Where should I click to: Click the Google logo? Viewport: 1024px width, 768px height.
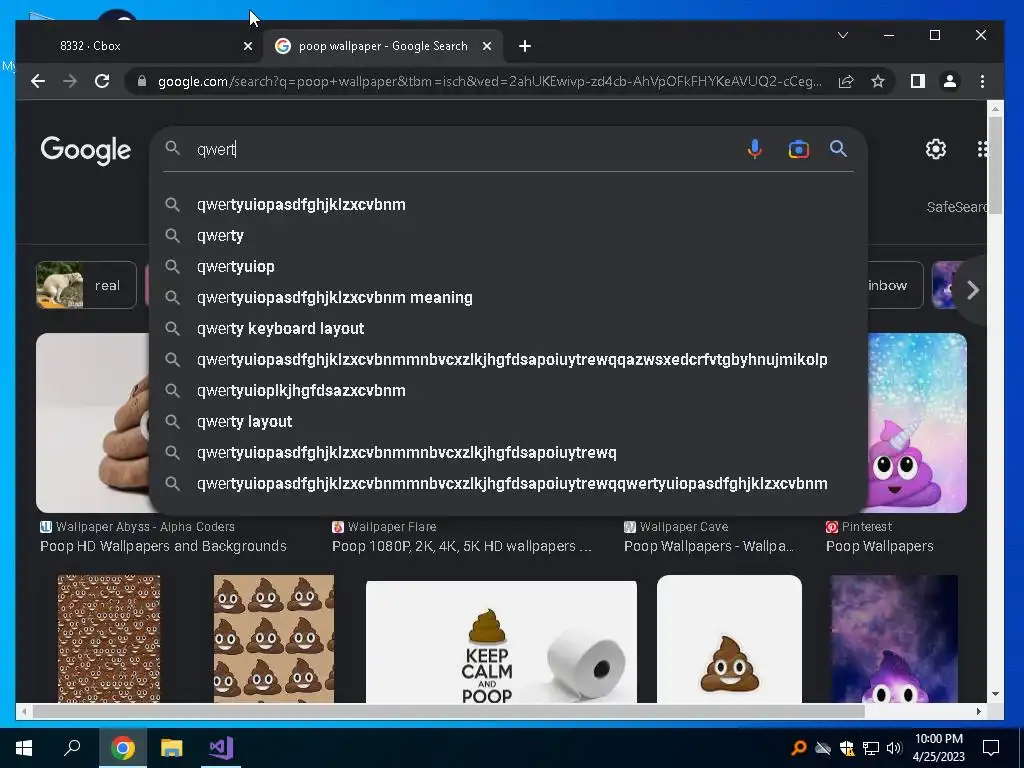point(86,151)
